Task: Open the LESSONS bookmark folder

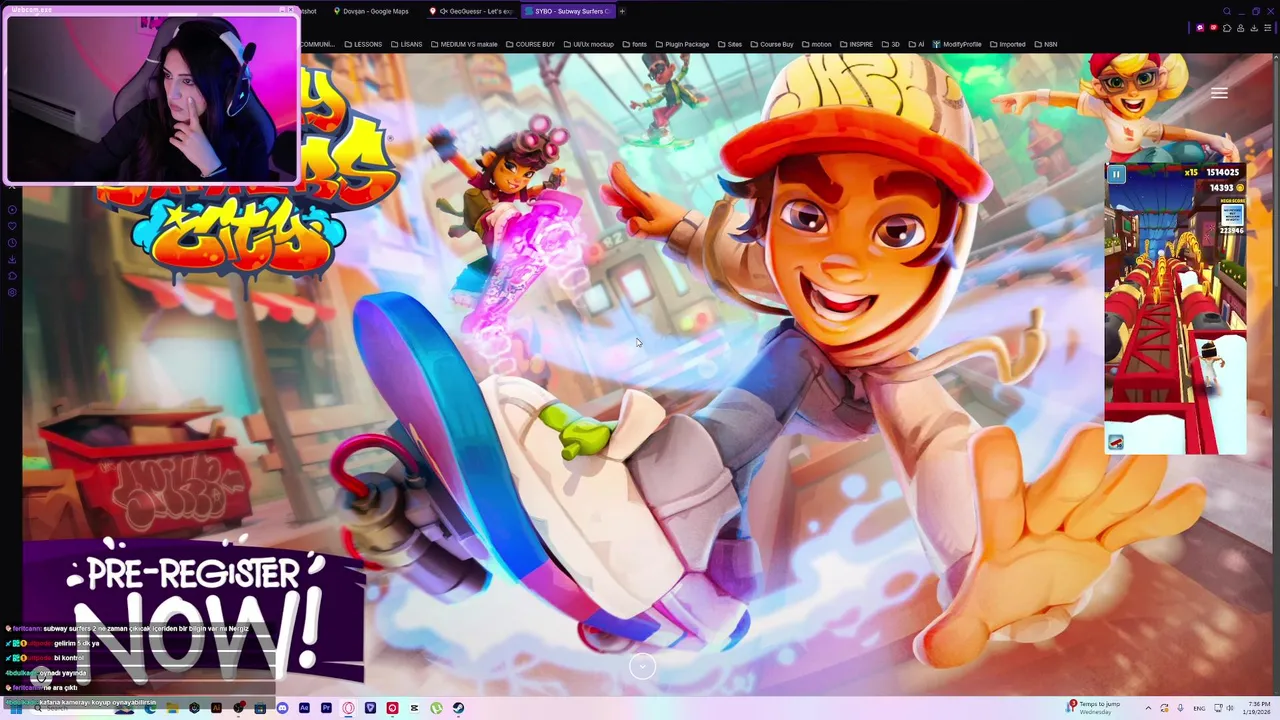Action: tap(363, 44)
